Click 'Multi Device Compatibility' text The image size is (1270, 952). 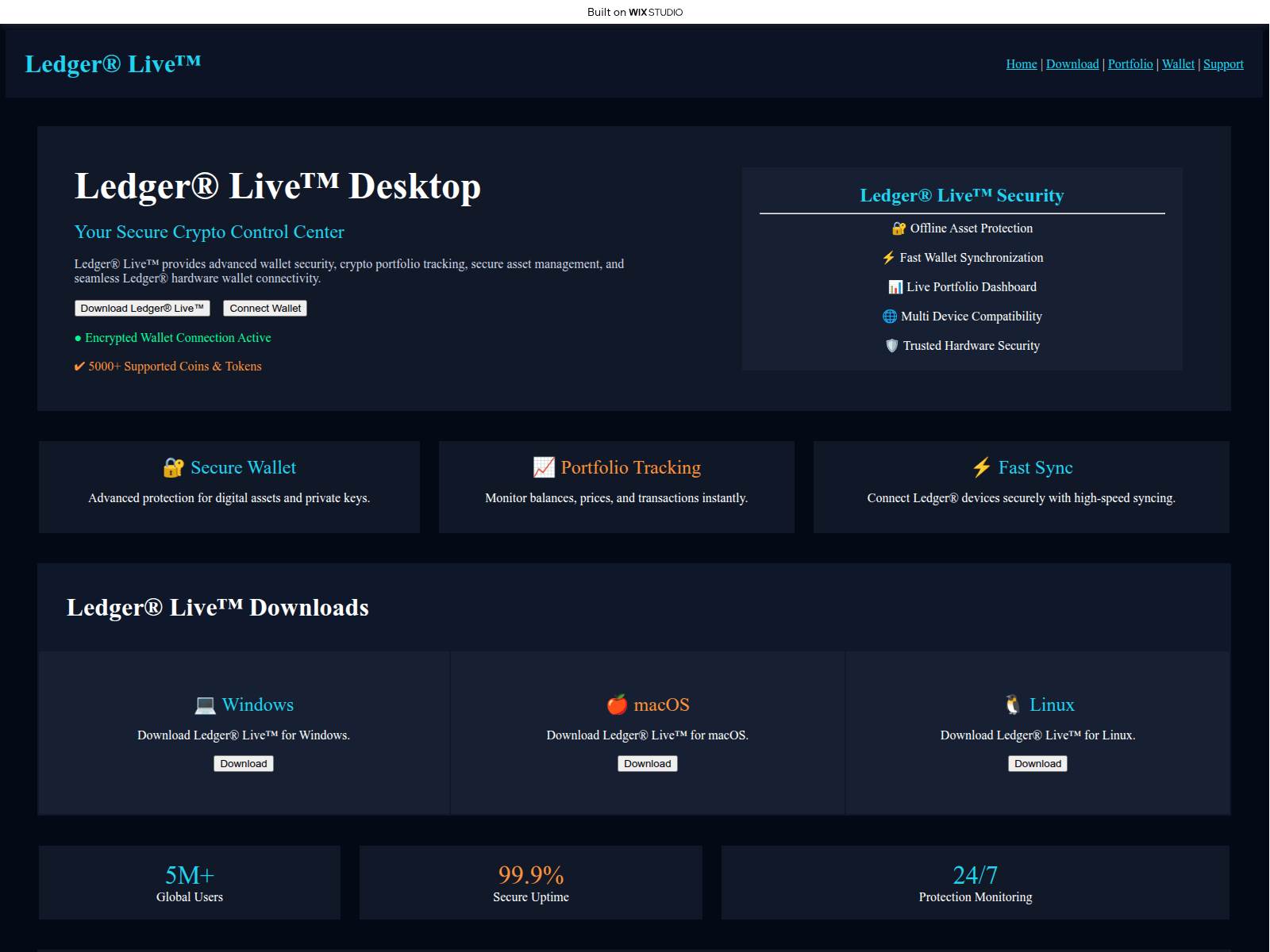tap(972, 317)
